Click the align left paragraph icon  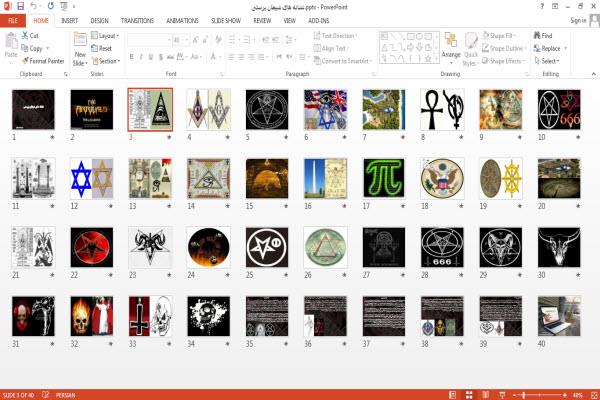click(232, 57)
